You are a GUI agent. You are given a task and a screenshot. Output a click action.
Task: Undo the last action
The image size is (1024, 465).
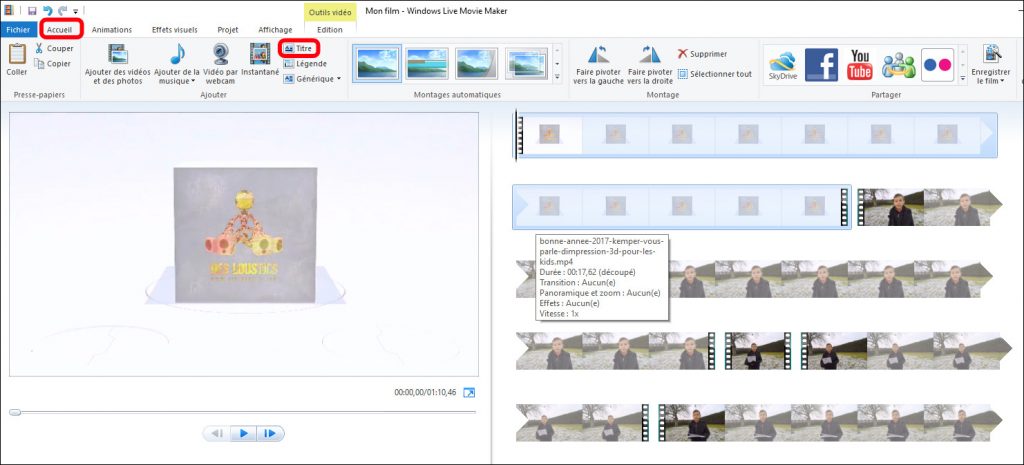(47, 10)
